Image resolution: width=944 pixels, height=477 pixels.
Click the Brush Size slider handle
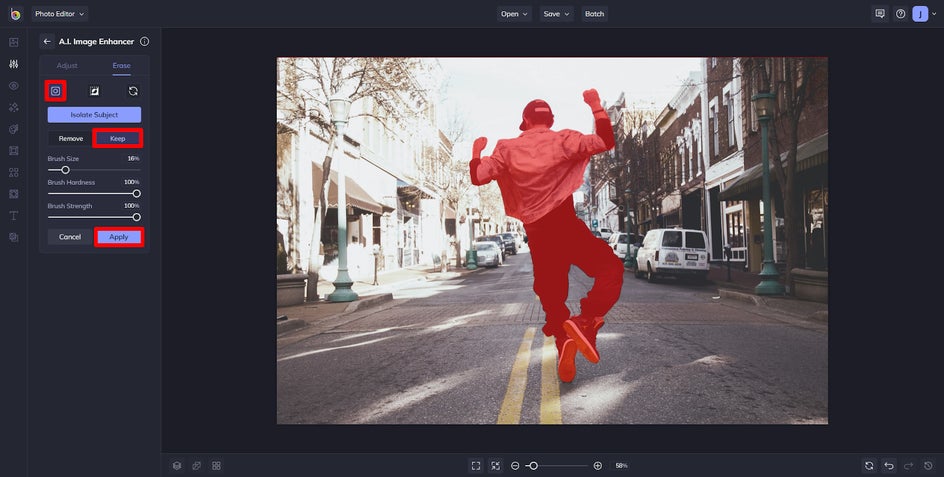tap(66, 170)
